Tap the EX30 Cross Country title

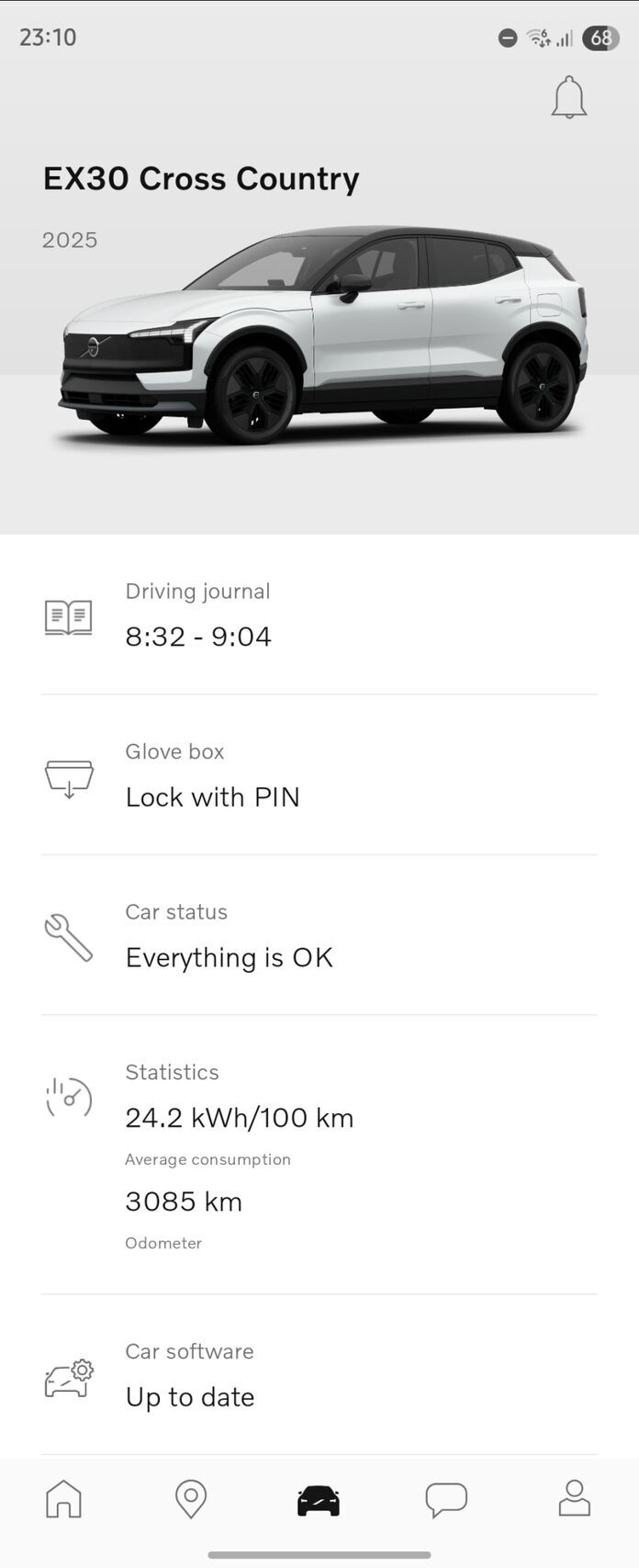tap(201, 178)
